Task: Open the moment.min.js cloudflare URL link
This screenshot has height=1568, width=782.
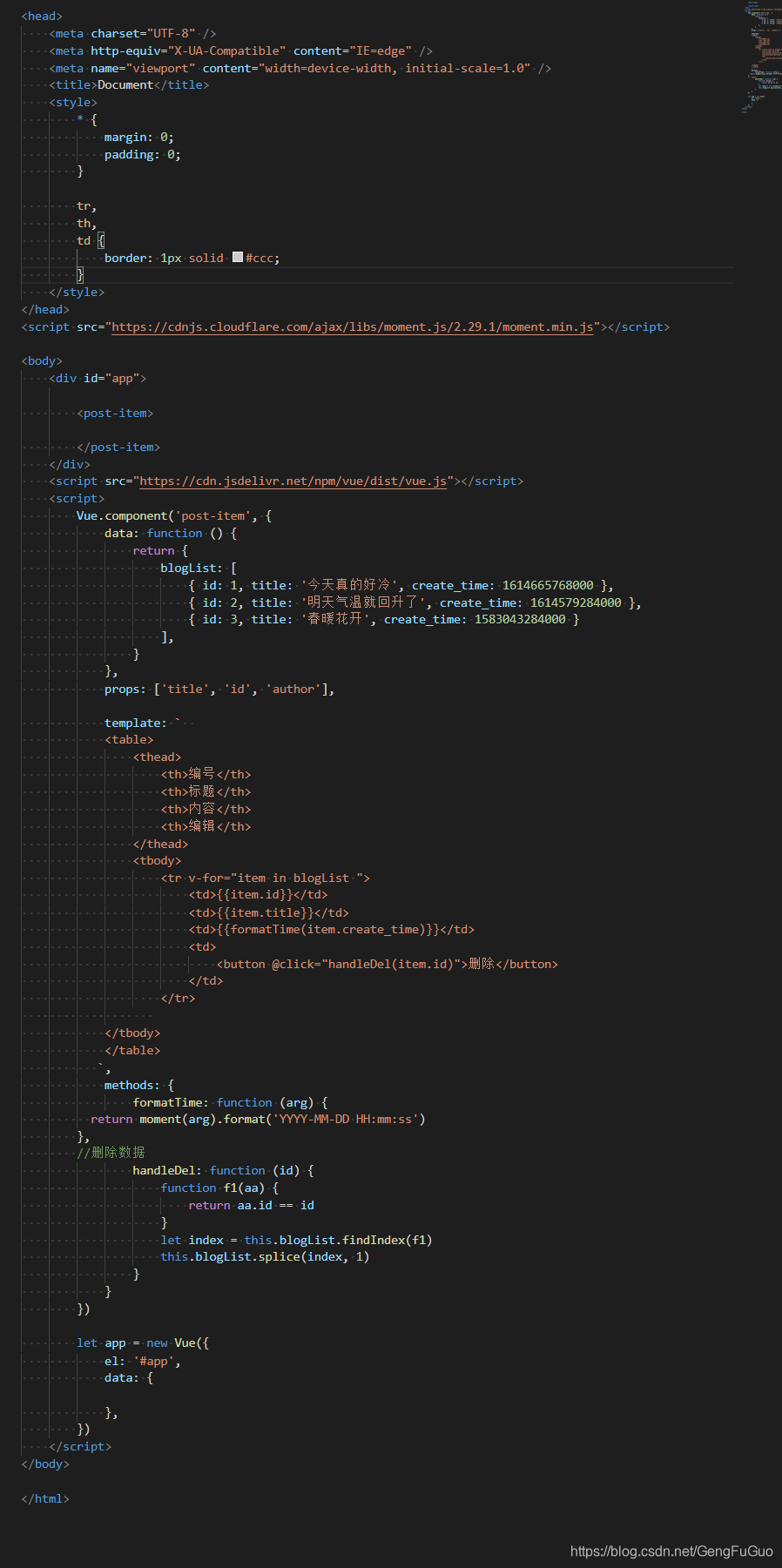Action: pos(353,327)
